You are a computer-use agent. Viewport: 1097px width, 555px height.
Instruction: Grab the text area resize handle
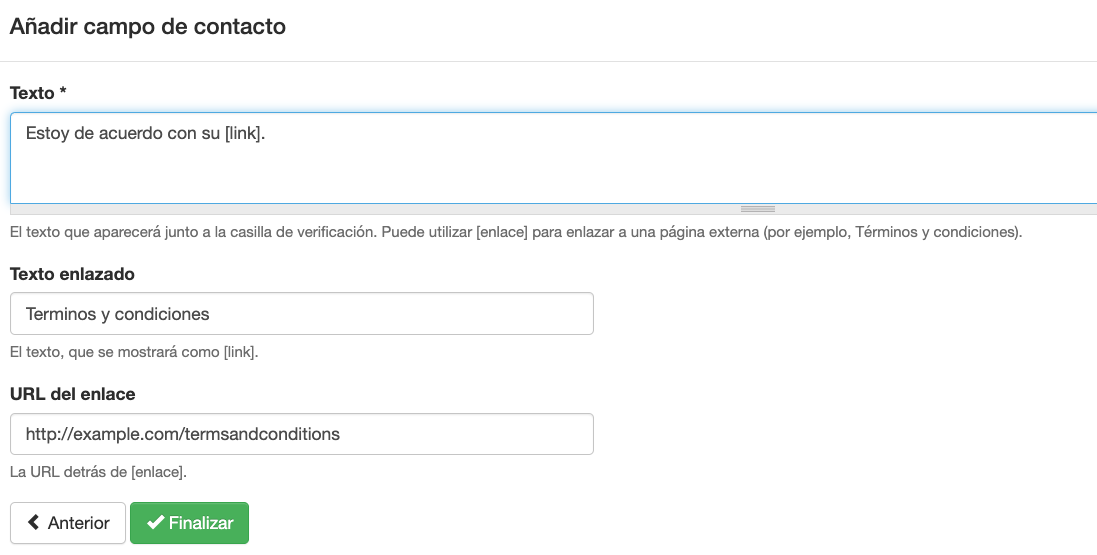pos(758,209)
